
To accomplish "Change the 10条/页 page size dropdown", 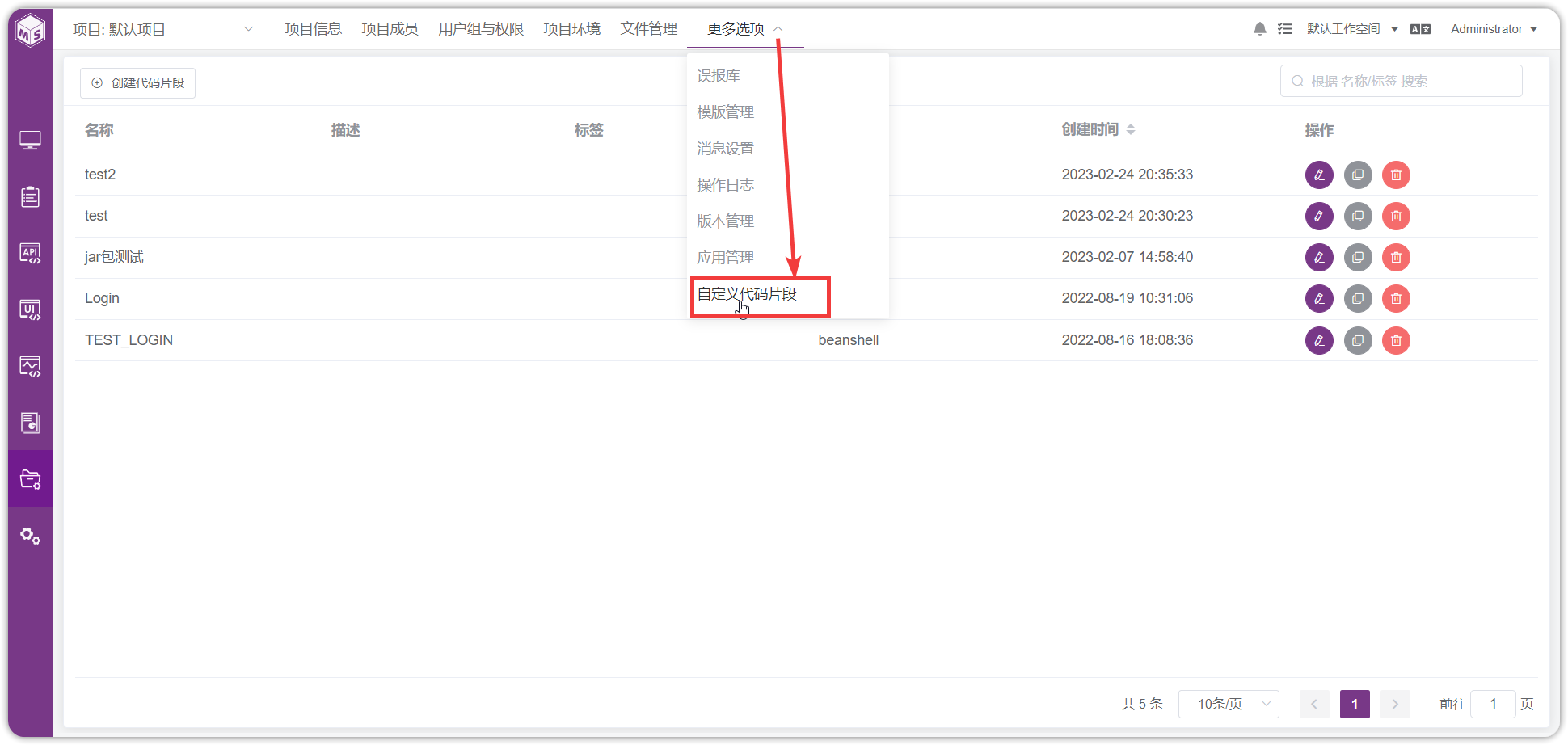I will (1229, 704).
